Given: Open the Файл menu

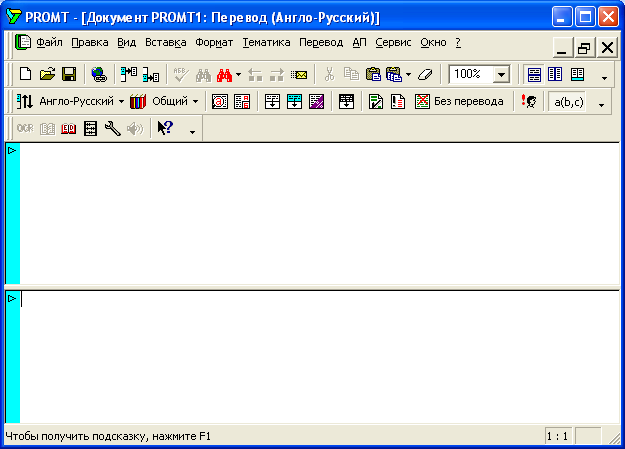Looking at the screenshot, I should [x=49, y=42].
